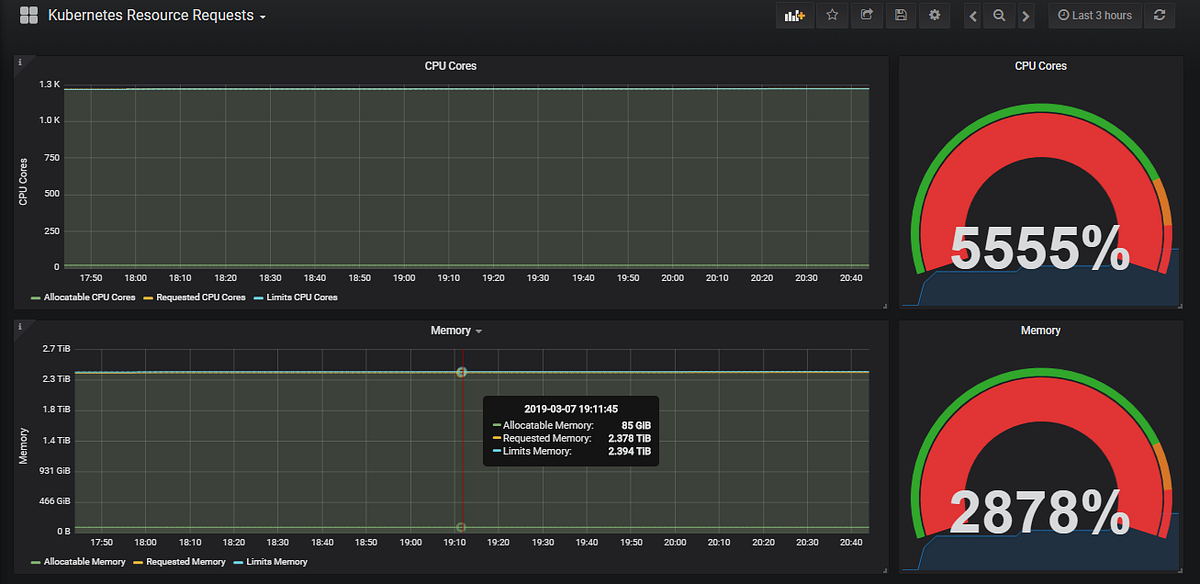Open the Share dashboard icon
1200x584 pixels.
click(x=866, y=15)
